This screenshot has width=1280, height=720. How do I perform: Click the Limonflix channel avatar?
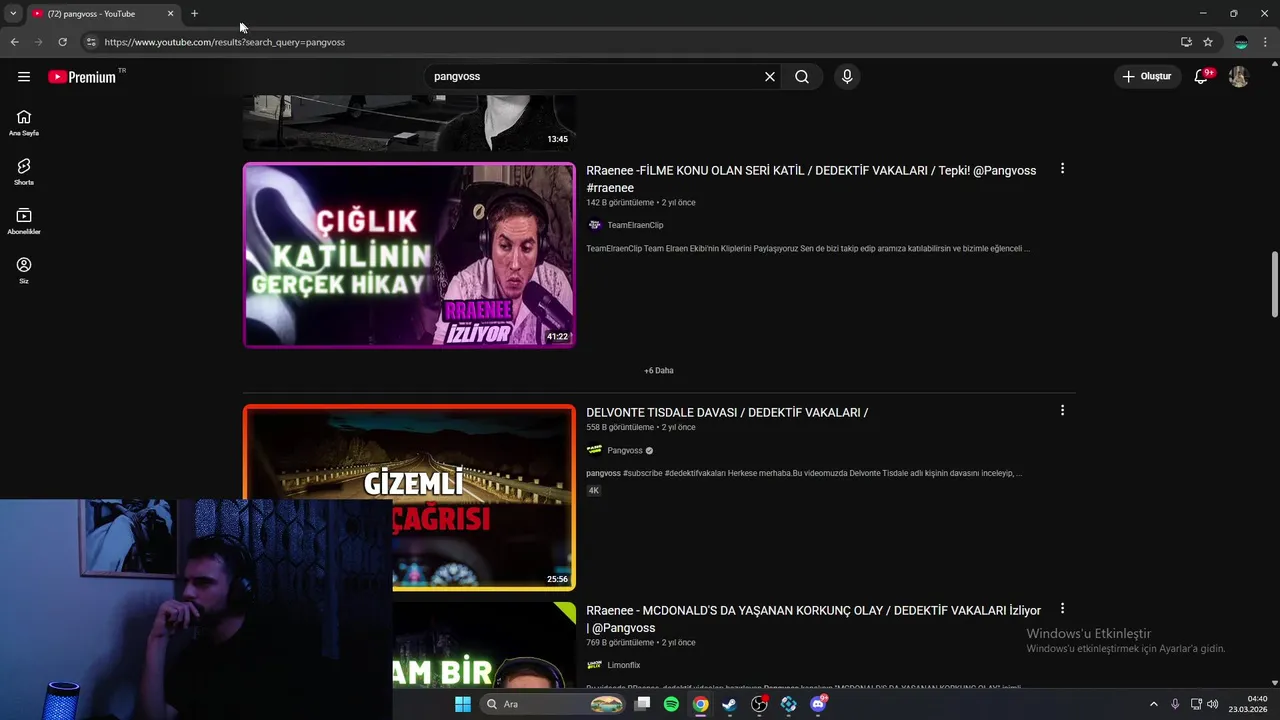pos(594,666)
